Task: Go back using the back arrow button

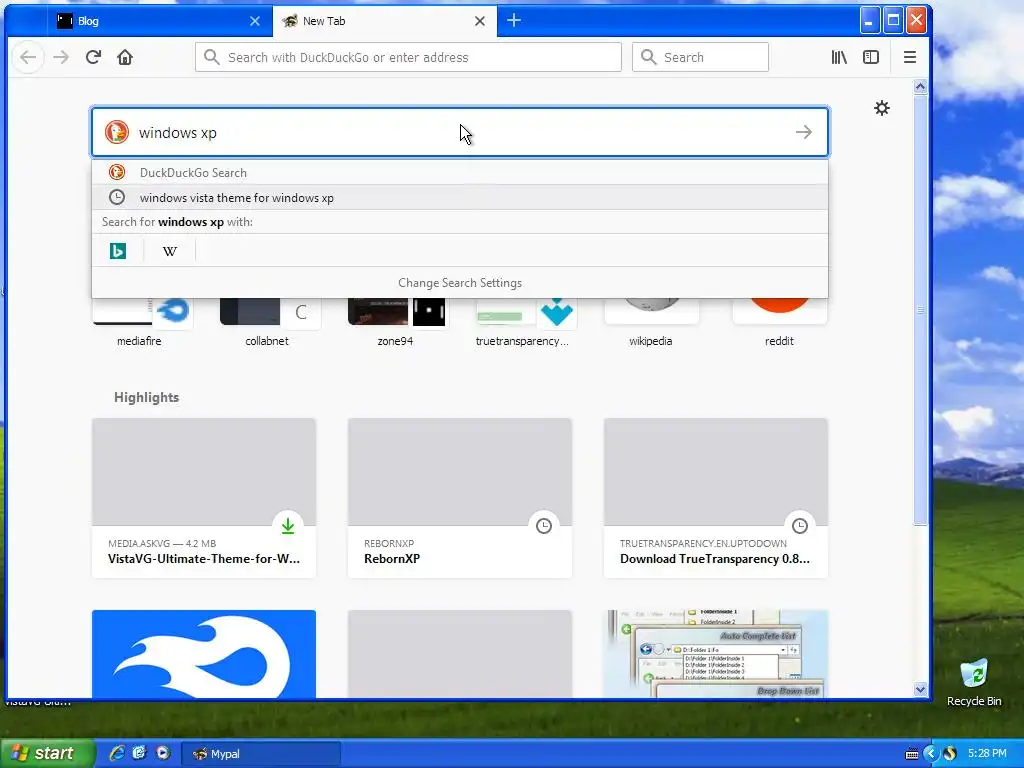Action: [27, 57]
